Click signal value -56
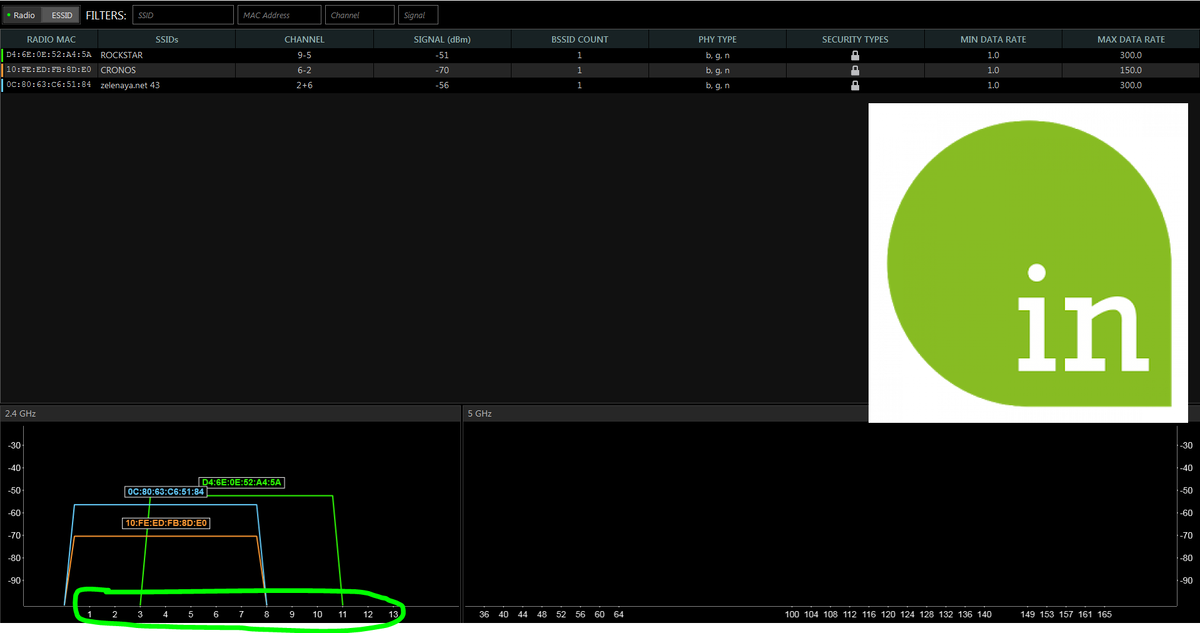This screenshot has height=633, width=1200. [x=442, y=85]
